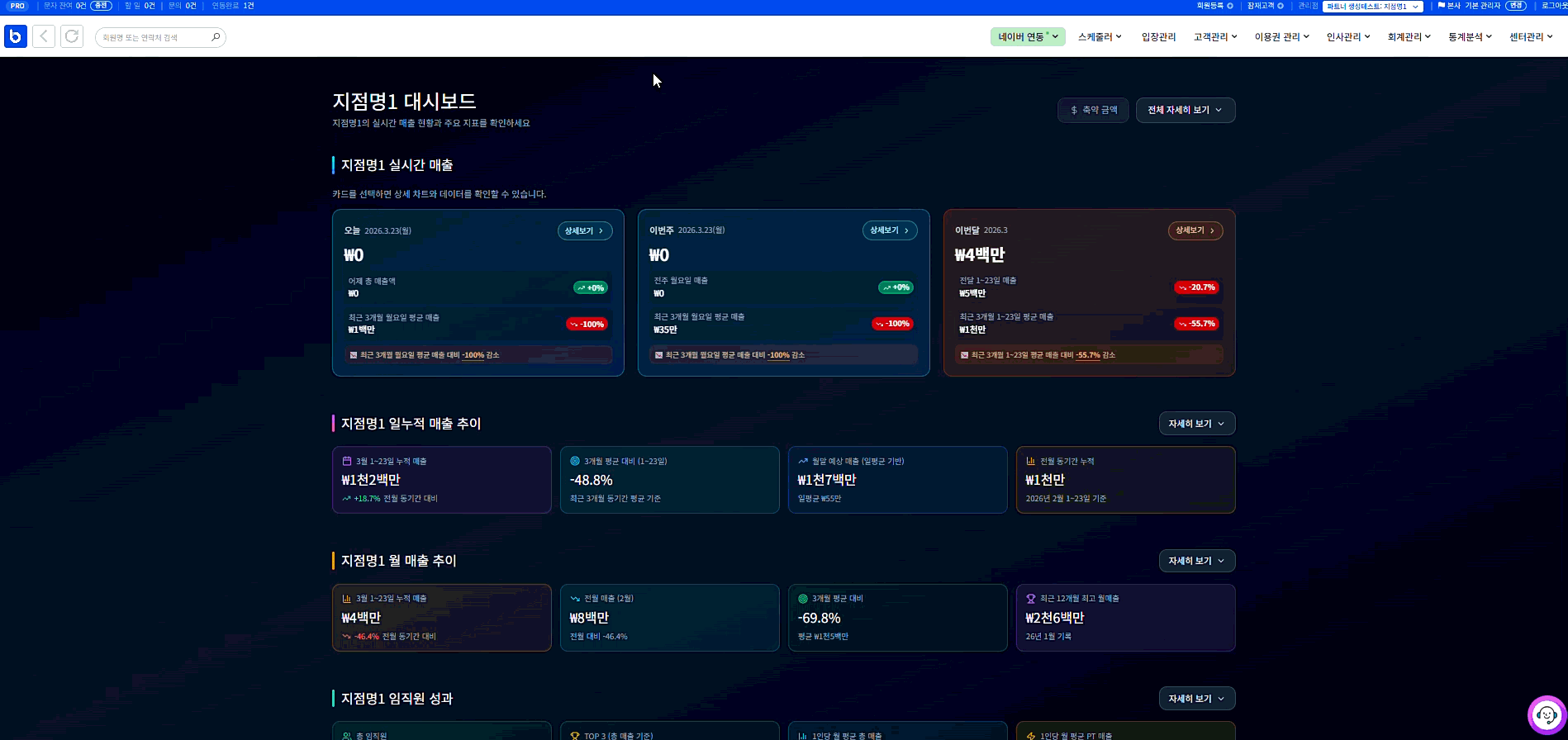This screenshot has height=740, width=1568.
Task: Click calendar icon on 3월 1~23일 누적 매출 card
Action: 347,461
